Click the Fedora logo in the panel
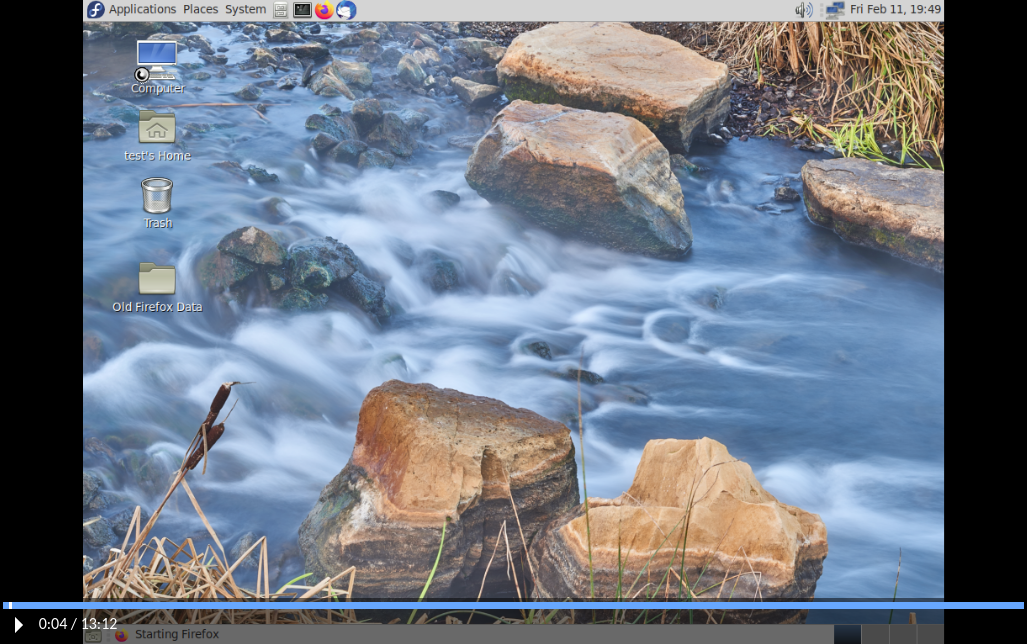This screenshot has width=1027, height=644. 96,10
